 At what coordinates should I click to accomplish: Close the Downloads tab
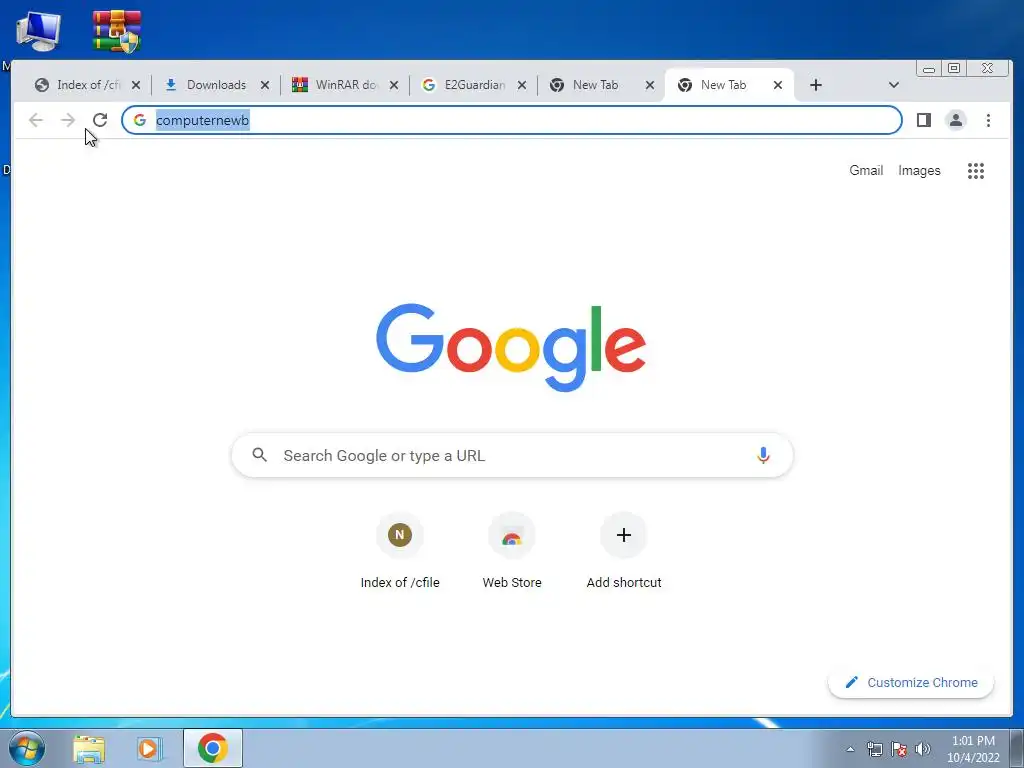264,85
